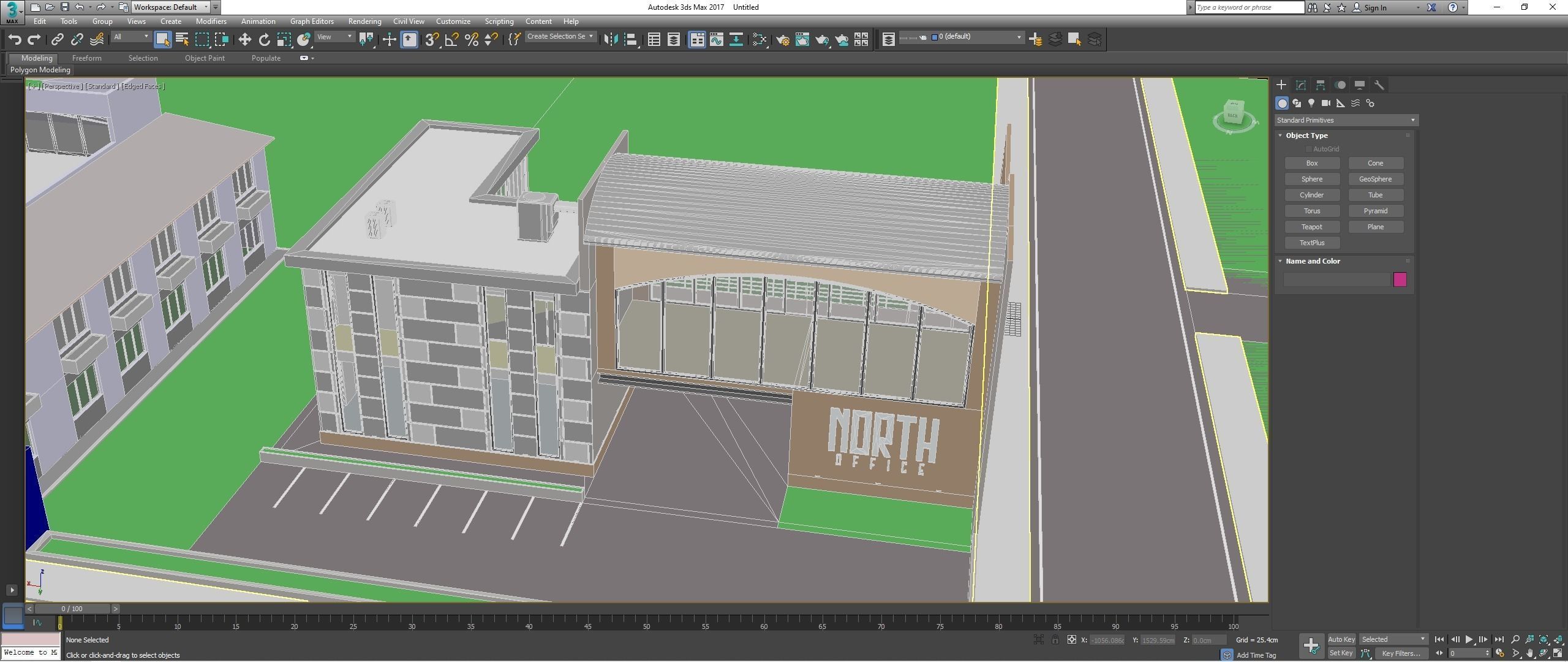The height and width of the screenshot is (662, 1568).
Task: Toggle Auto Key animation mode
Action: (1341, 639)
